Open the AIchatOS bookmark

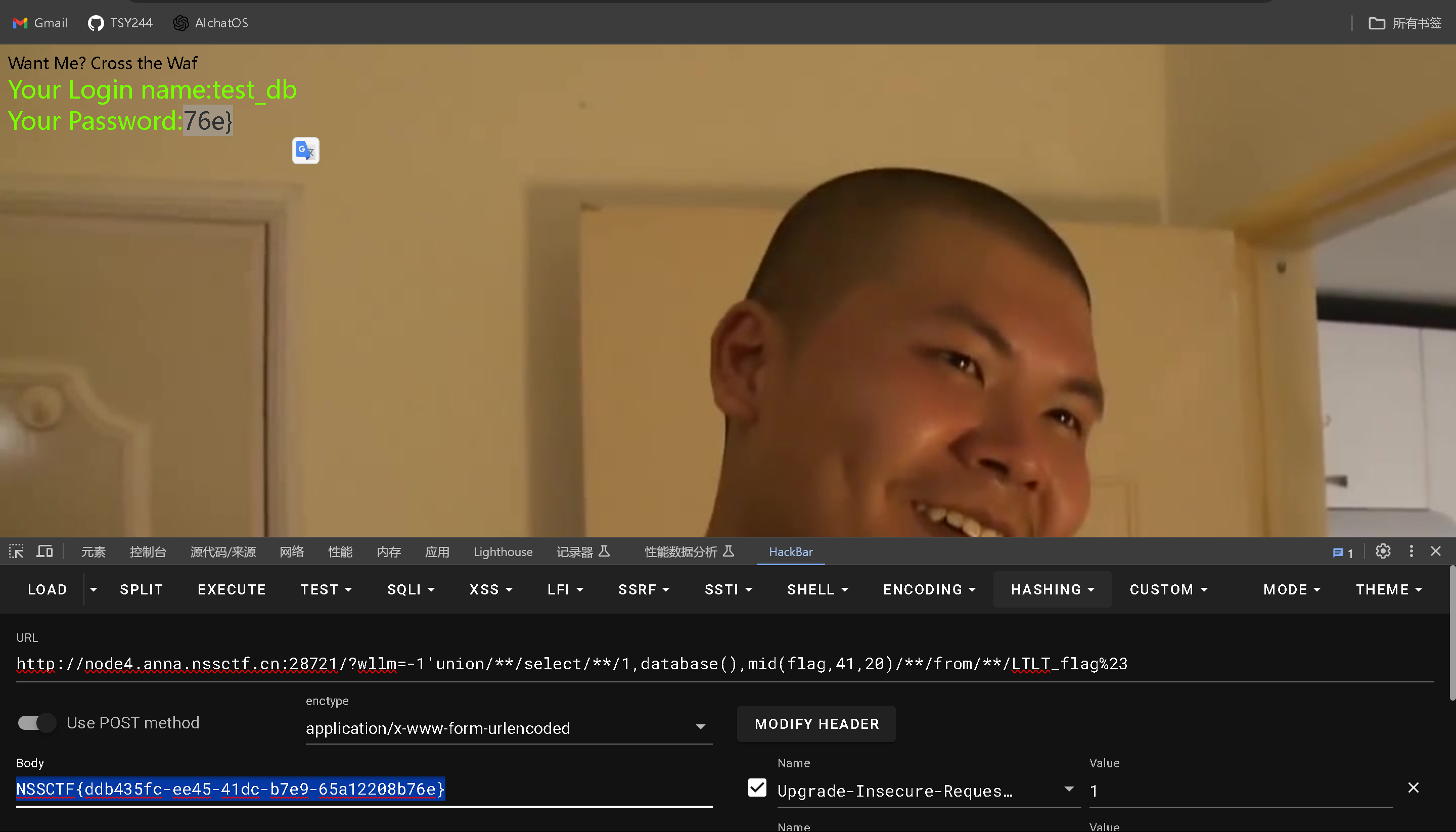[211, 23]
